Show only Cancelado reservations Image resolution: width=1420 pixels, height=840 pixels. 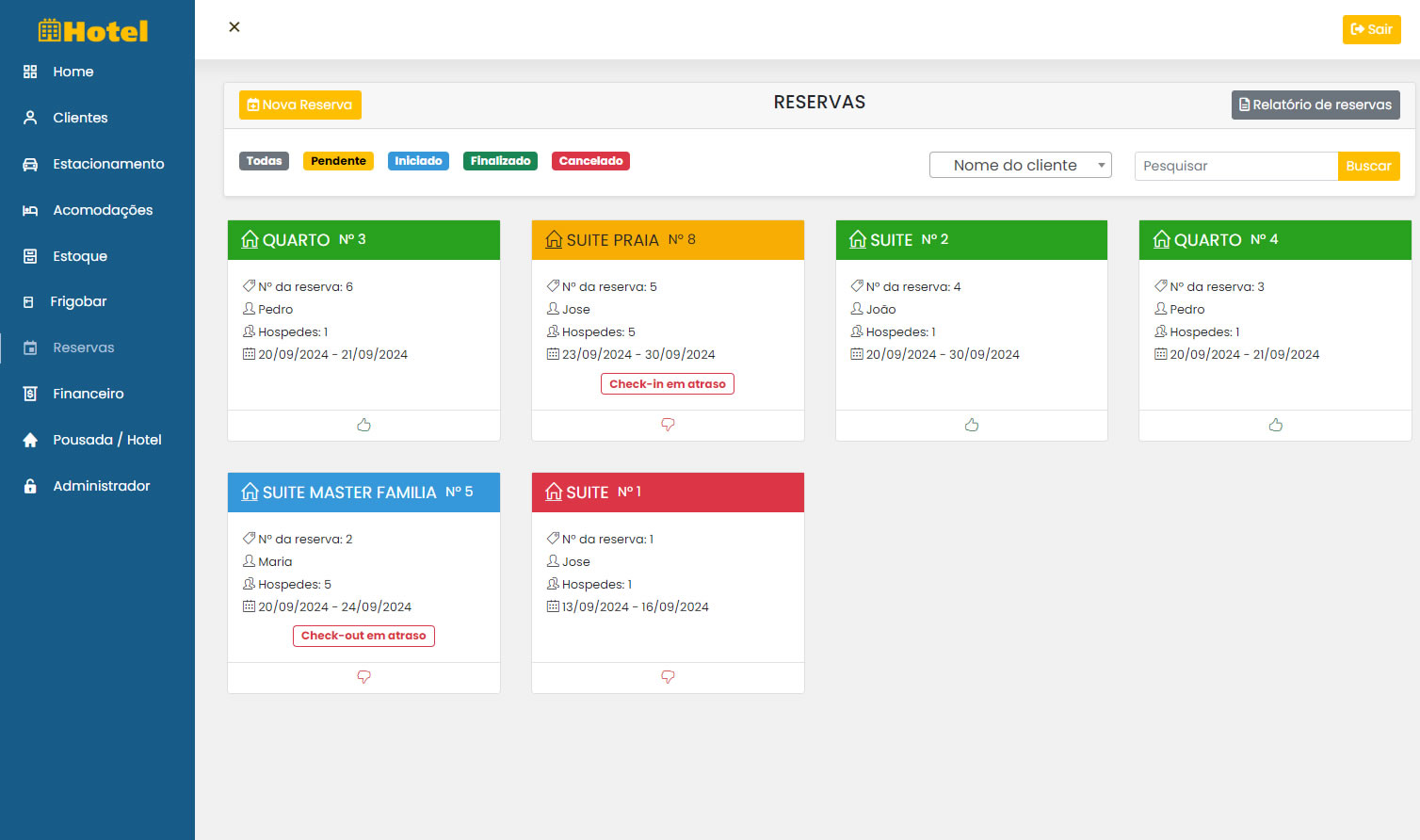(x=590, y=161)
